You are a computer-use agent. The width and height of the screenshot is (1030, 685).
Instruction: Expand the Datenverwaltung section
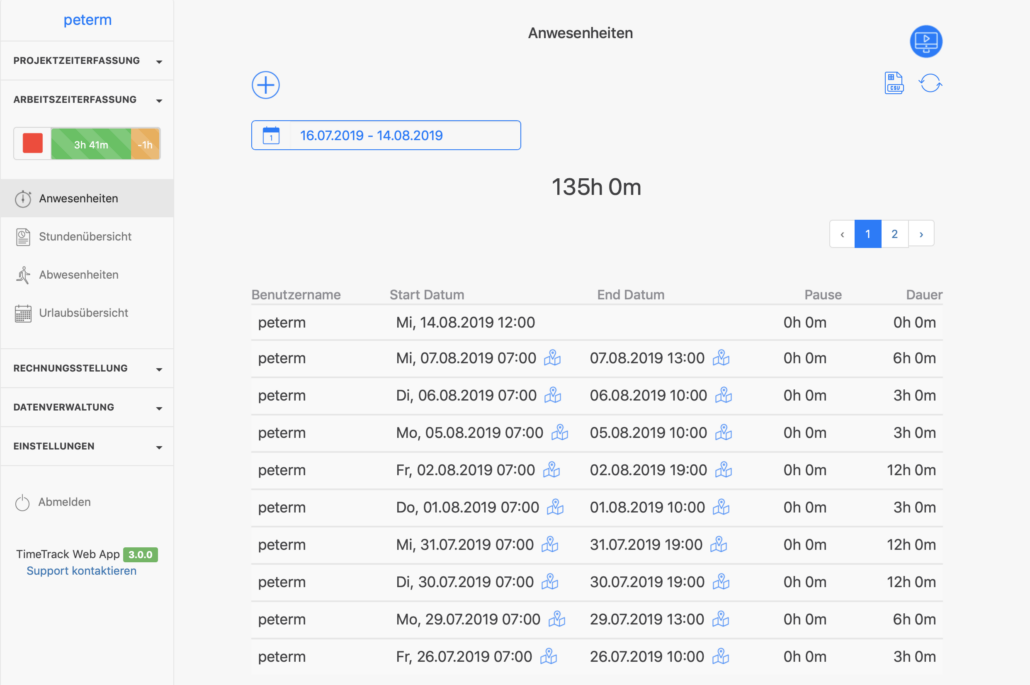(87, 407)
